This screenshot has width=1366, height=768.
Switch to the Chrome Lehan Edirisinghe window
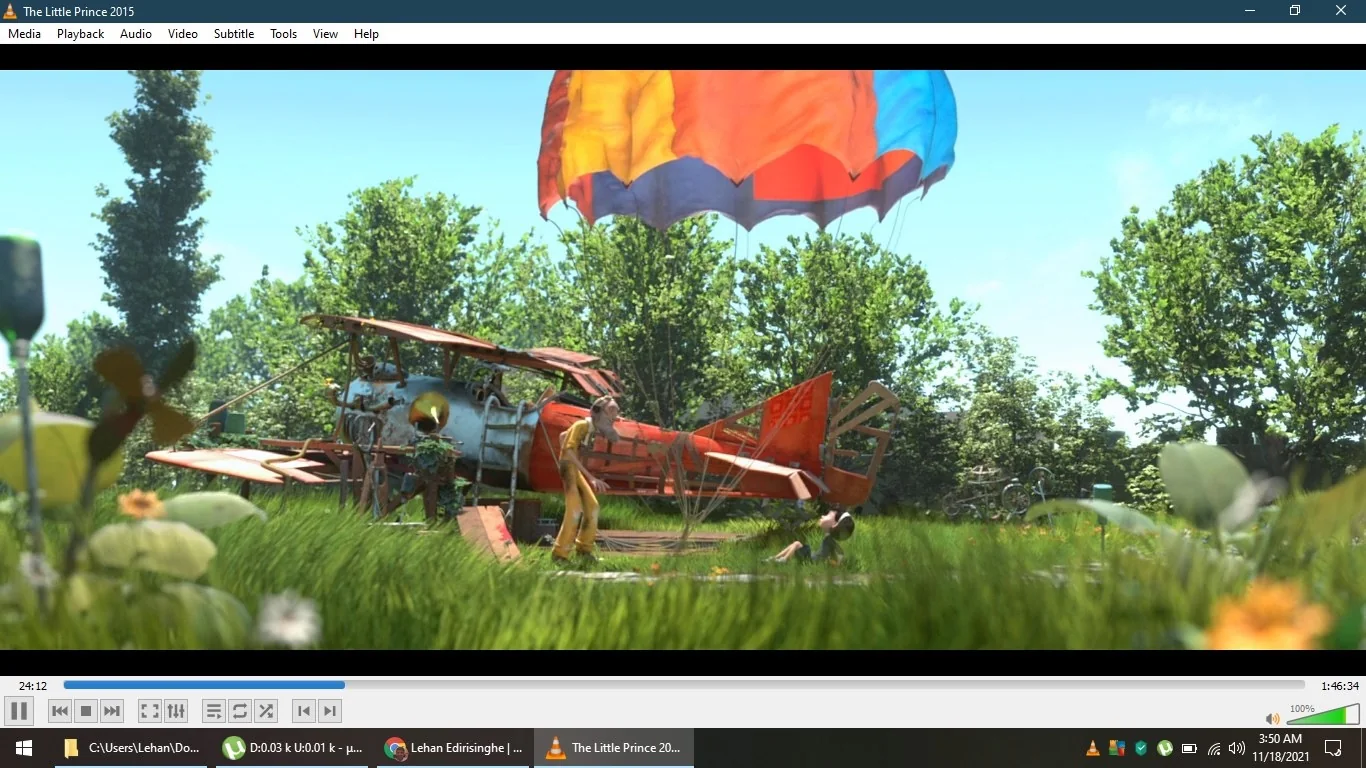454,748
